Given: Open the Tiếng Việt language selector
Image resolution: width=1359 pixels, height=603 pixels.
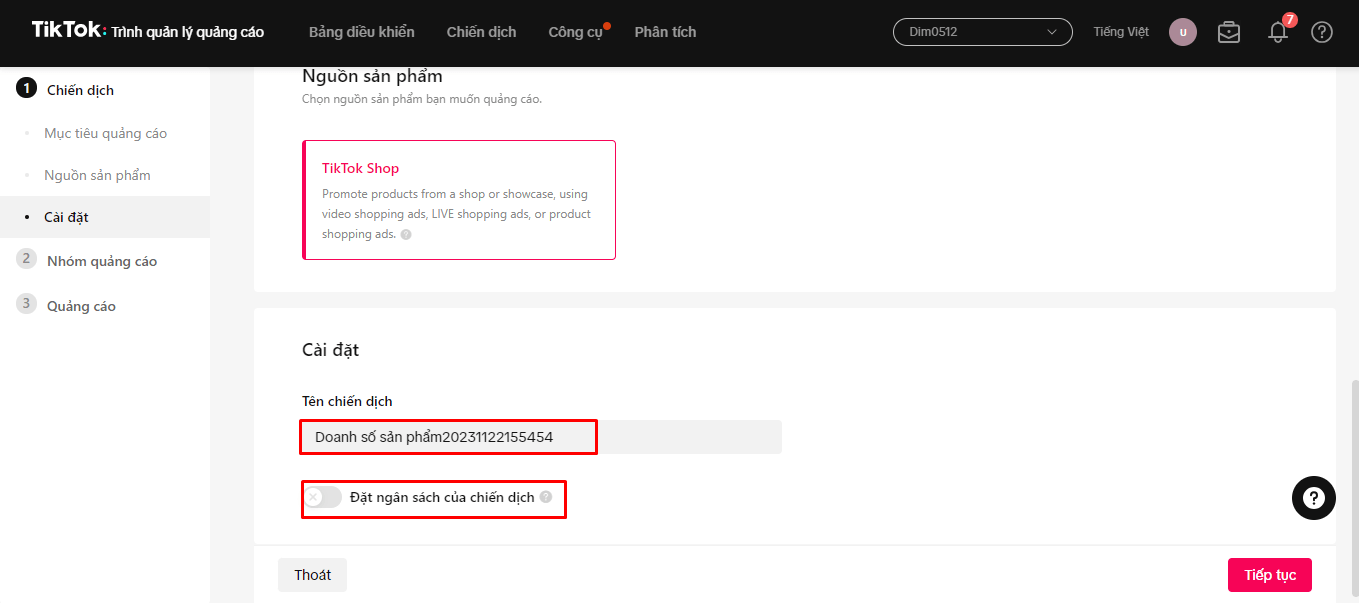Looking at the screenshot, I should point(1121,32).
